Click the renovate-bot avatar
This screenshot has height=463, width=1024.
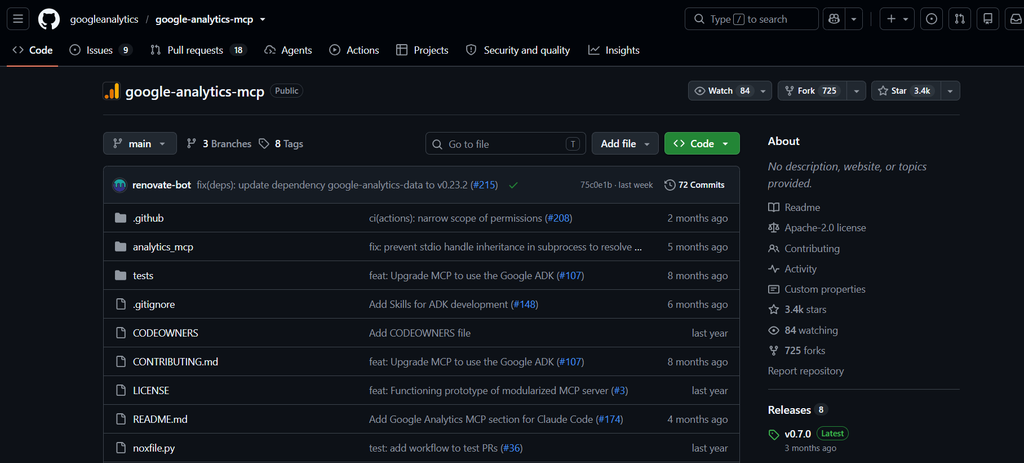(x=120, y=185)
